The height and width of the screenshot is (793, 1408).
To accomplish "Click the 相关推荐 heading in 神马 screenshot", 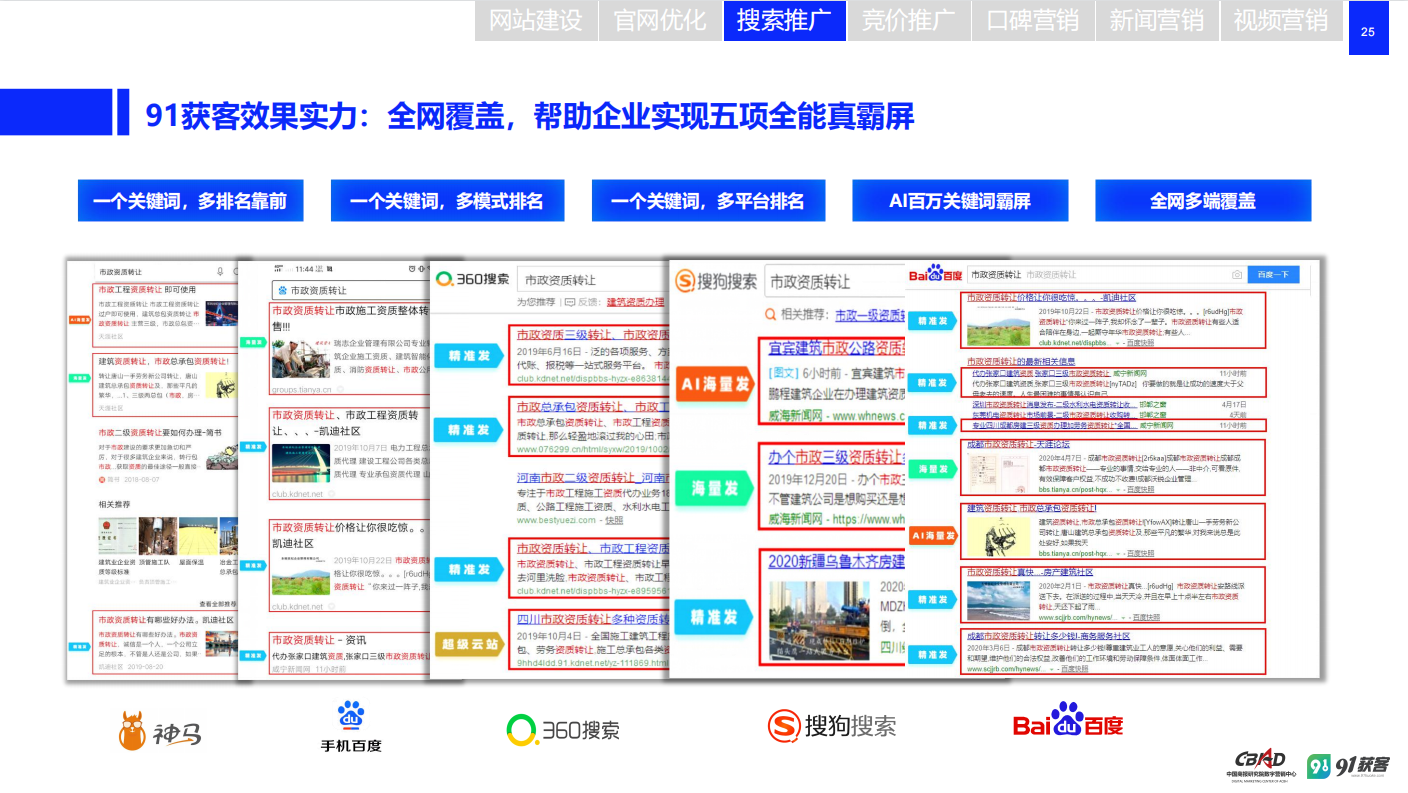I will (x=113, y=504).
